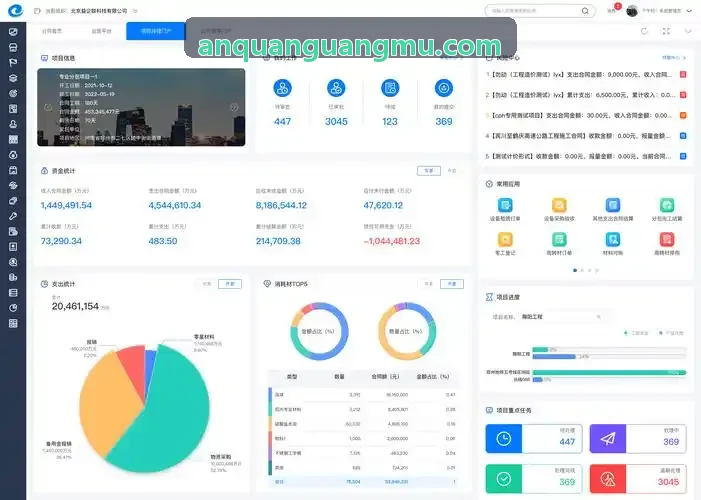This screenshot has width=701, height=500.
Task: Open the pie chart icon in the left sidebar
Action: 13,308
